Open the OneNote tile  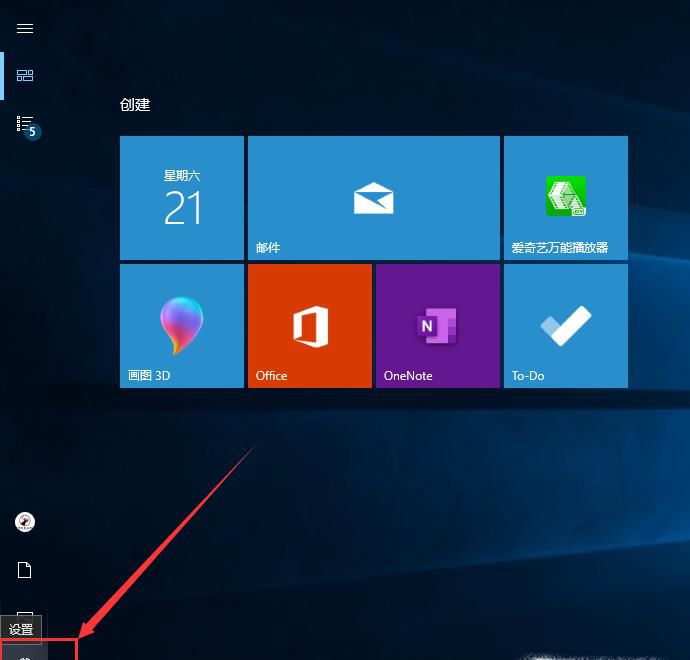437,326
